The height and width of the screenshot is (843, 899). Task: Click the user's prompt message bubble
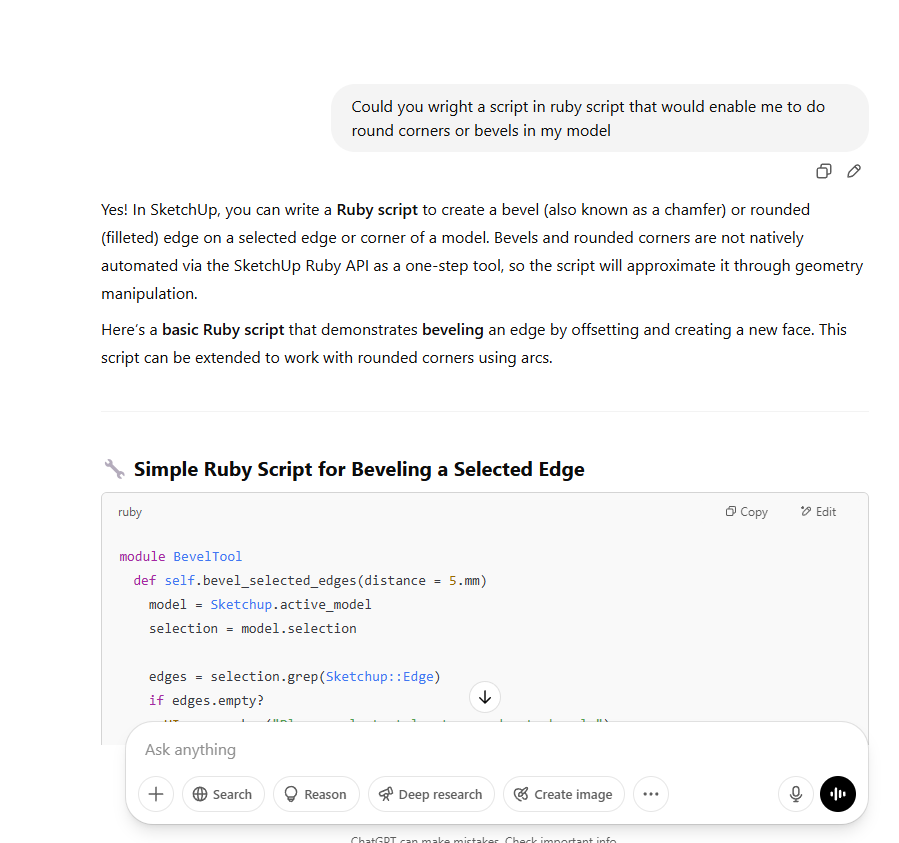[599, 118]
